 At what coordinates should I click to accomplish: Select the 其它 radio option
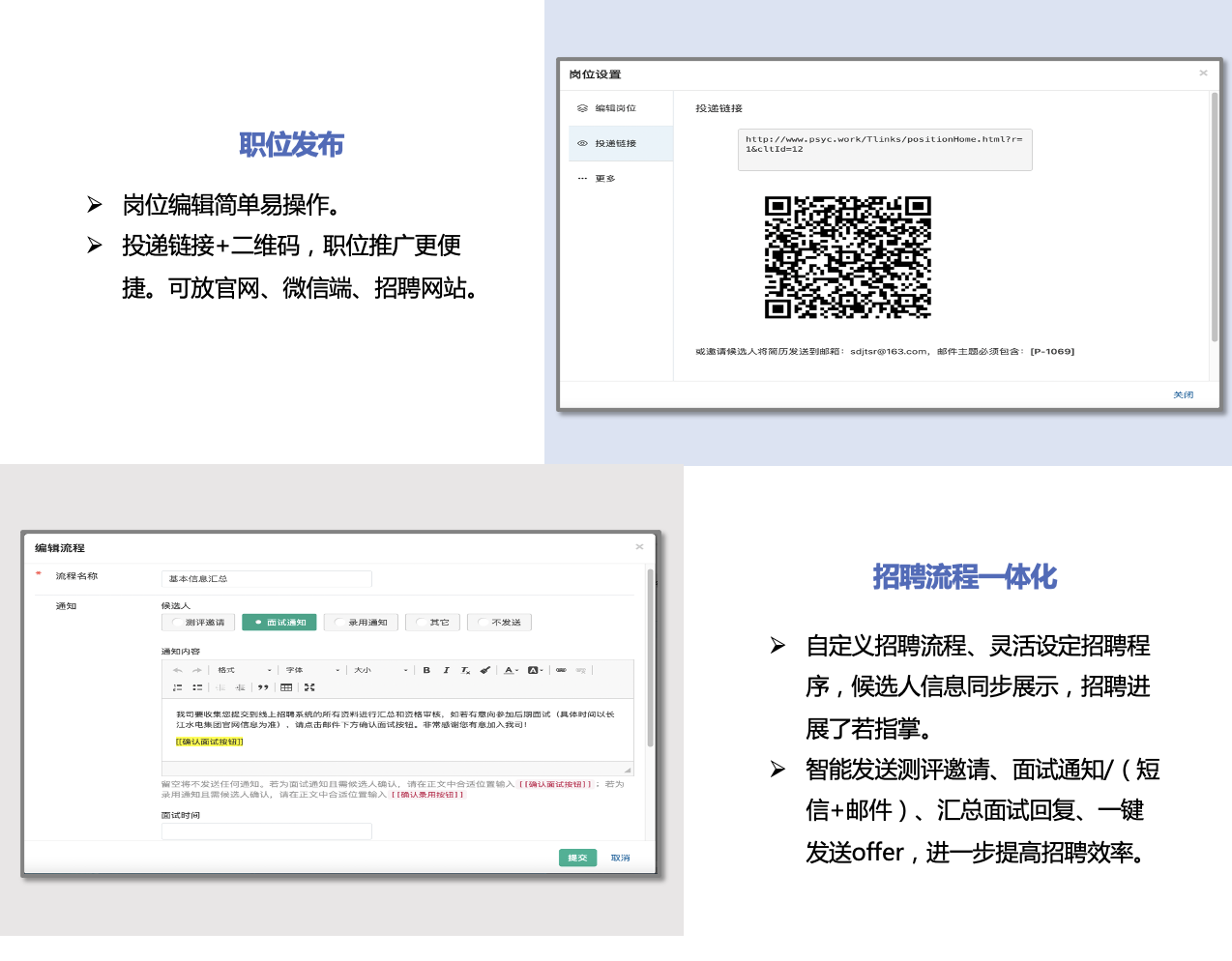coord(433,623)
